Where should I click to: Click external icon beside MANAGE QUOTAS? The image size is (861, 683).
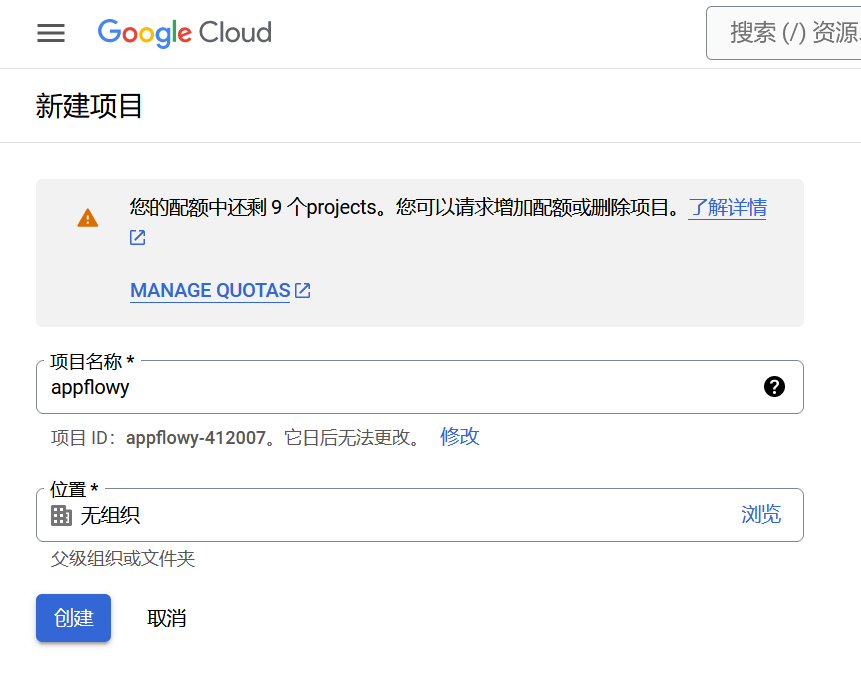pos(303,290)
